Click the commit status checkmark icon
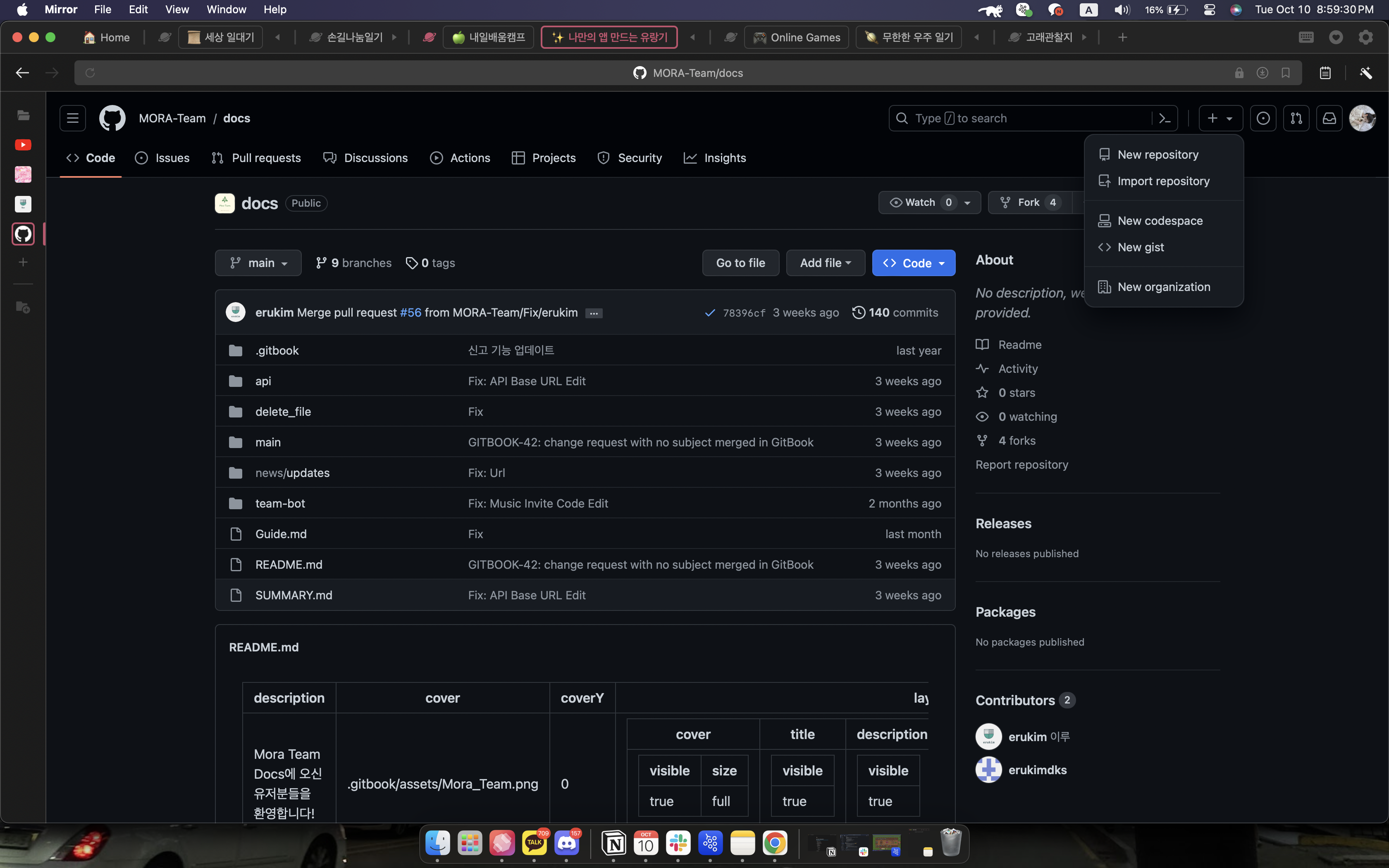This screenshot has width=1389, height=868. 710,313
